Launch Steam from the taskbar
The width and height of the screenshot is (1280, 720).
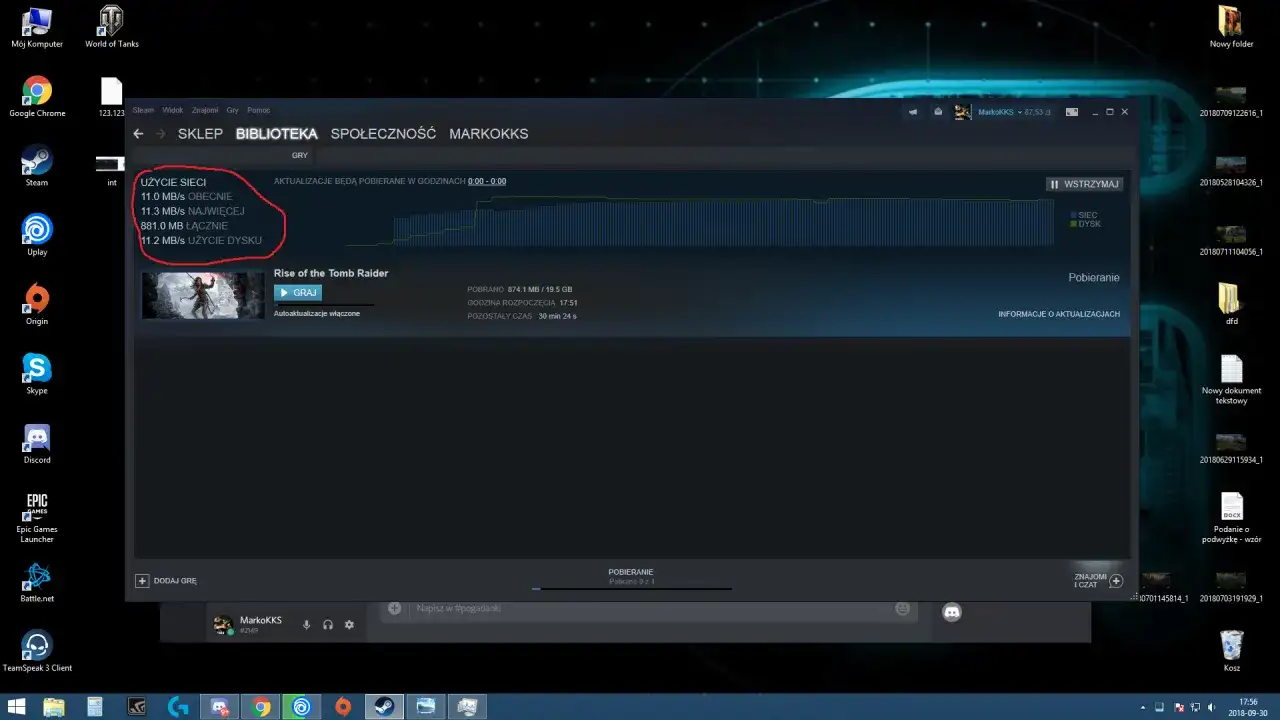[x=384, y=706]
